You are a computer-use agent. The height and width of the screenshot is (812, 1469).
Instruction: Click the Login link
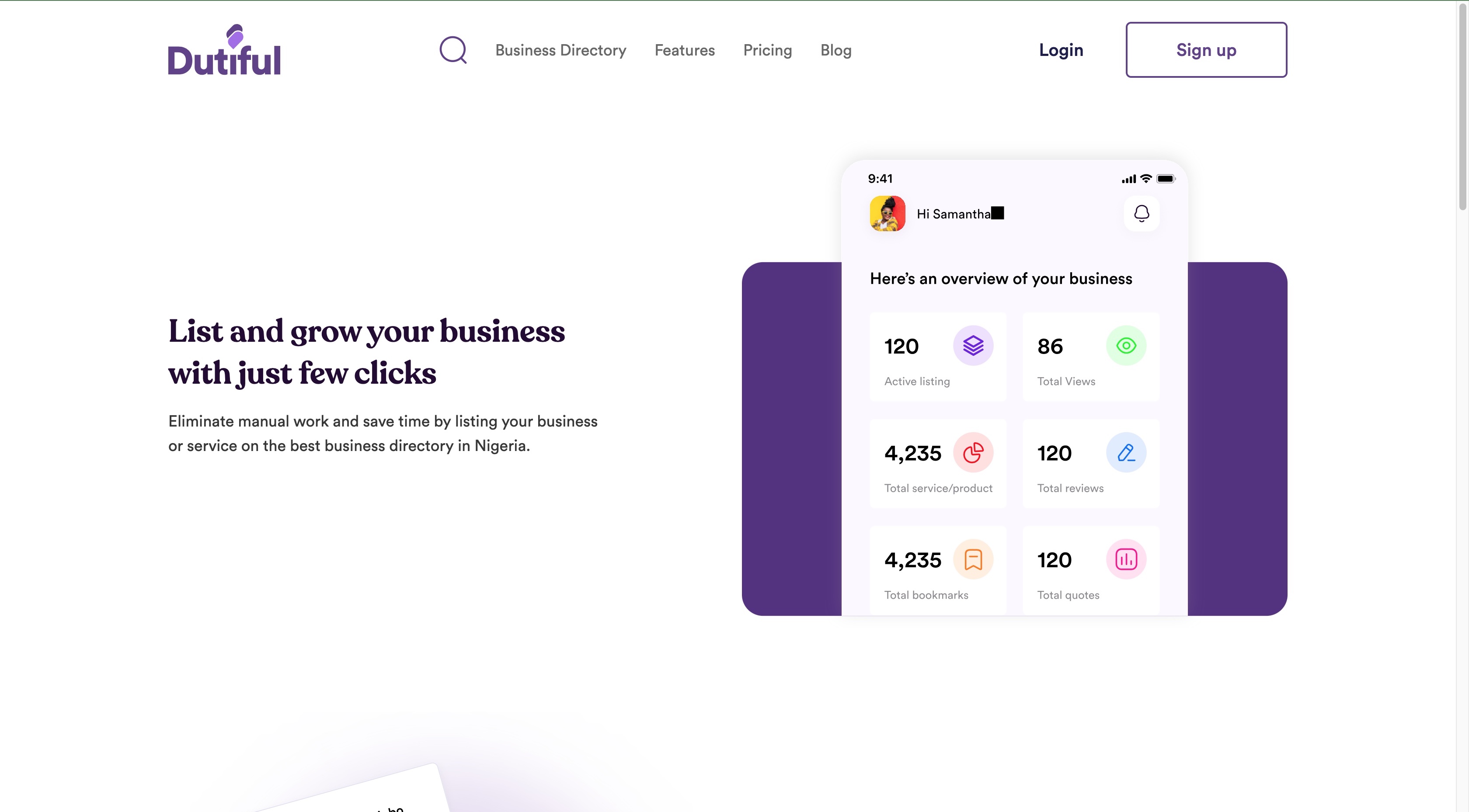(1061, 50)
